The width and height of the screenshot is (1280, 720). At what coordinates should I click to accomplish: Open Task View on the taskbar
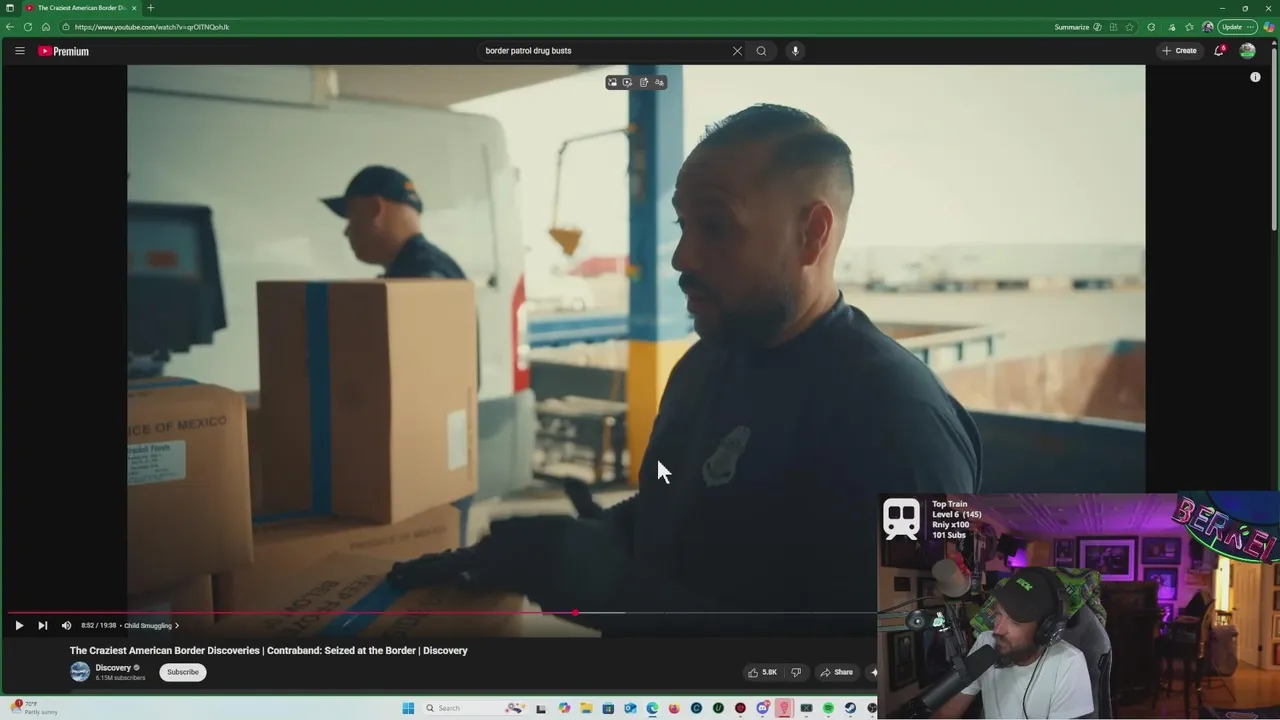541,708
